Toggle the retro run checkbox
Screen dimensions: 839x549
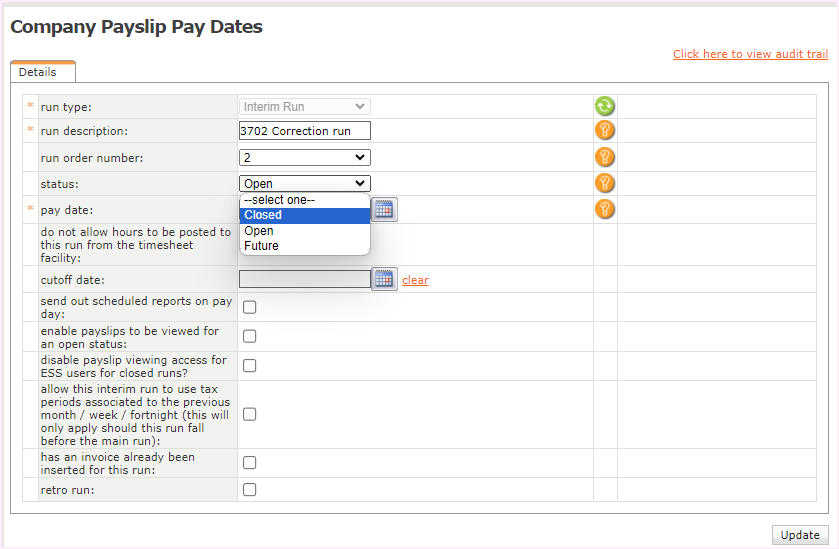click(249, 490)
